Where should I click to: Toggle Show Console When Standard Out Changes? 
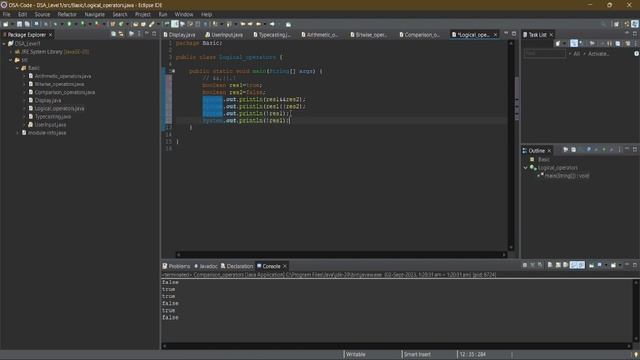point(573,265)
